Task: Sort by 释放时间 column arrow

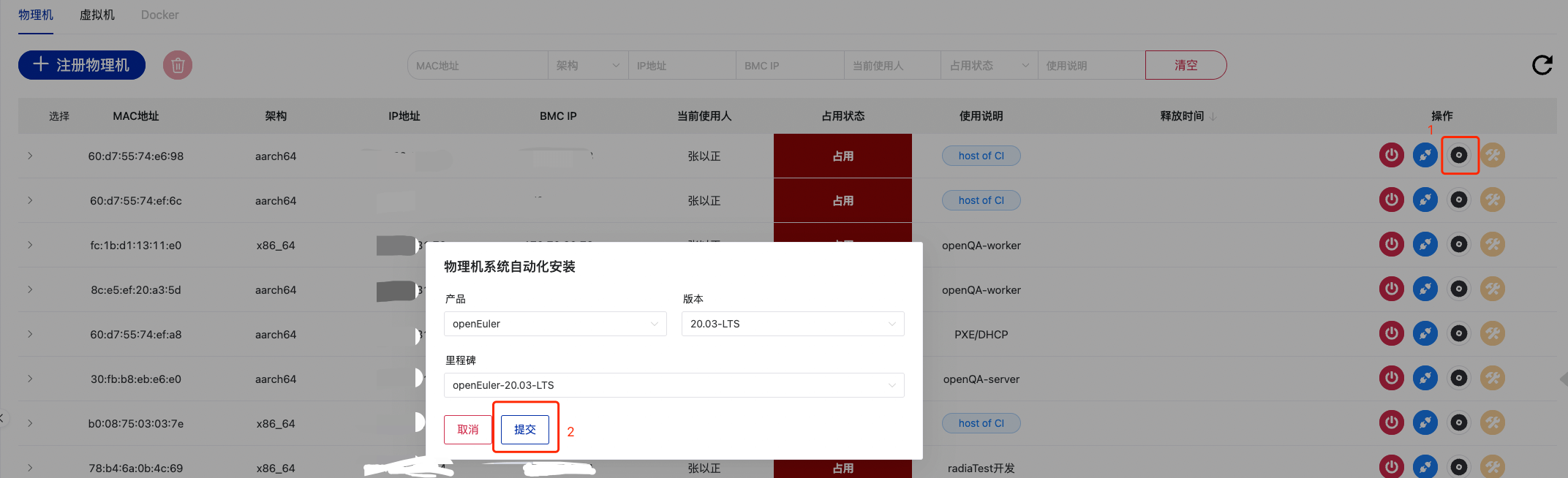Action: point(1213,116)
